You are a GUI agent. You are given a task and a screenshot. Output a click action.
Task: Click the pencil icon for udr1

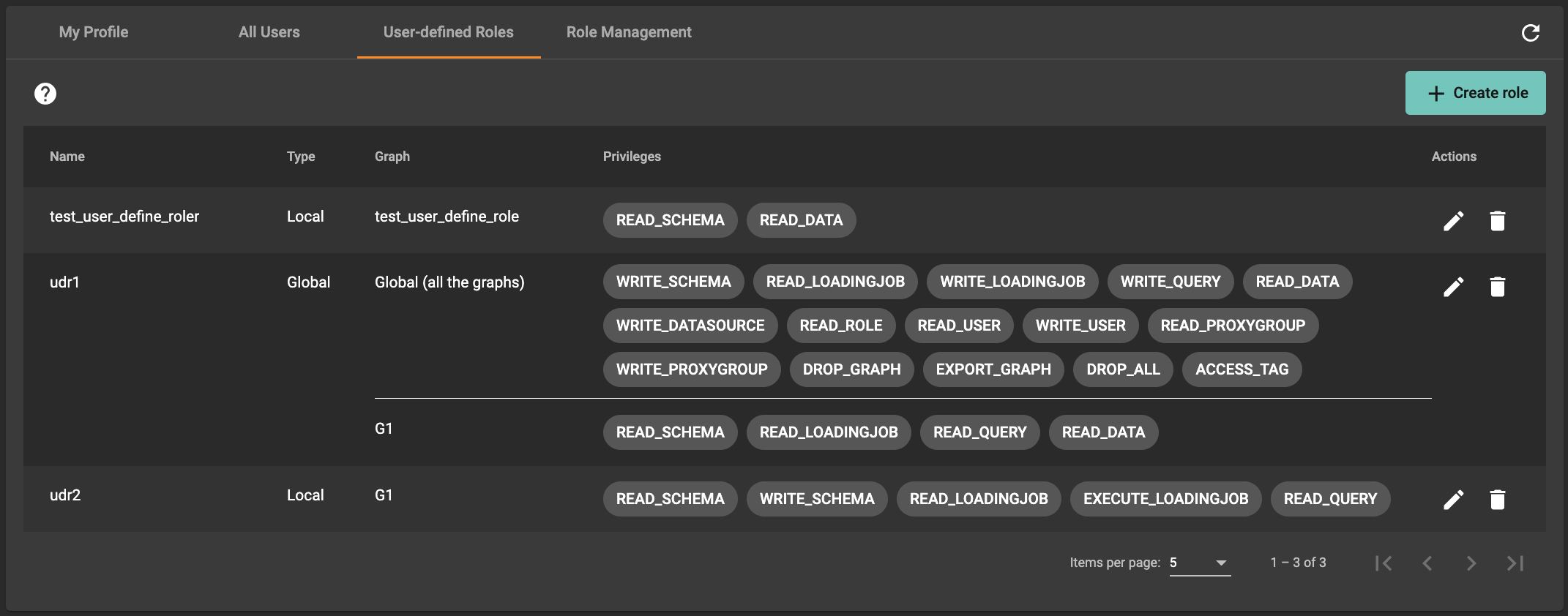point(1453,287)
